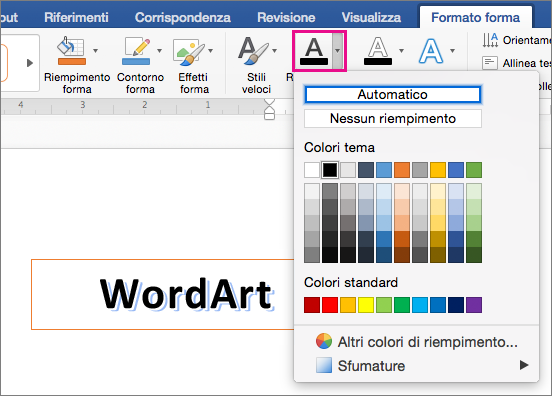Switch to the Corrispondenza tab
This screenshot has height=396, width=552.
pyautogui.click(x=183, y=17)
